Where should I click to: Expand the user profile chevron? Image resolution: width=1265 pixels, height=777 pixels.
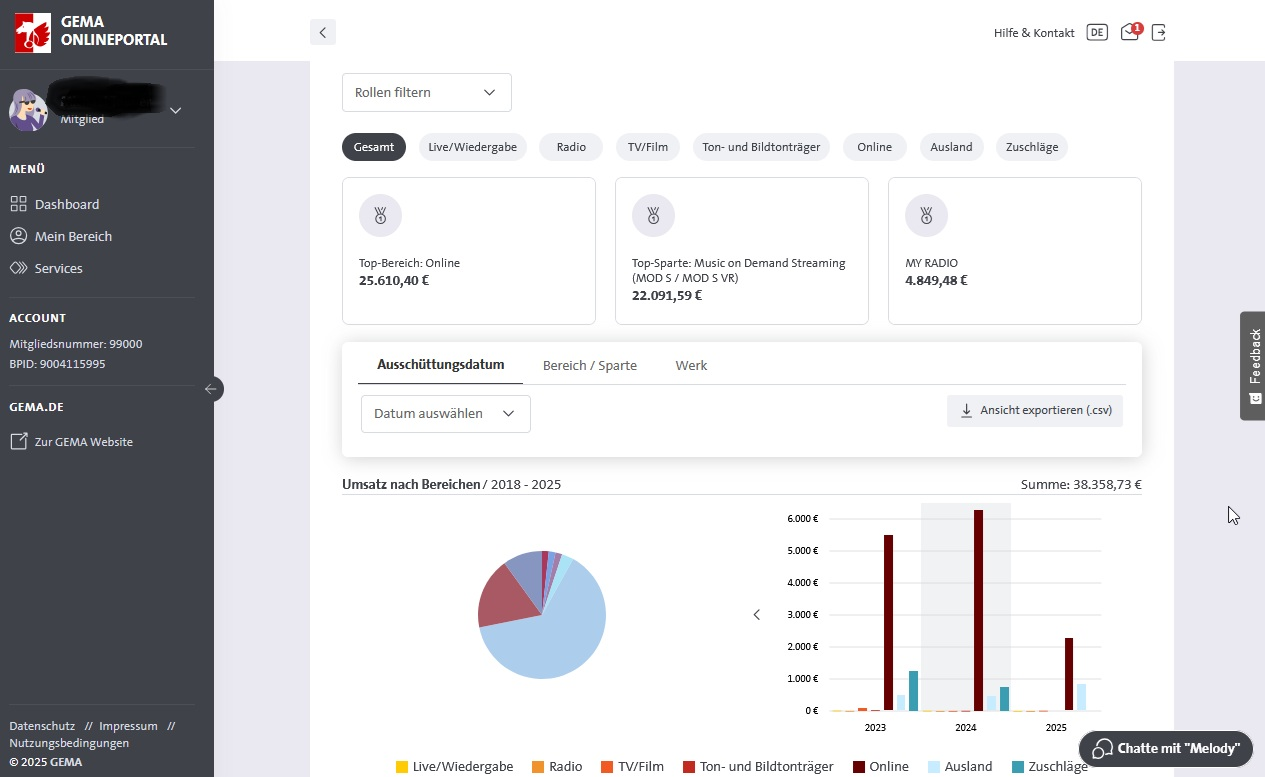(176, 110)
